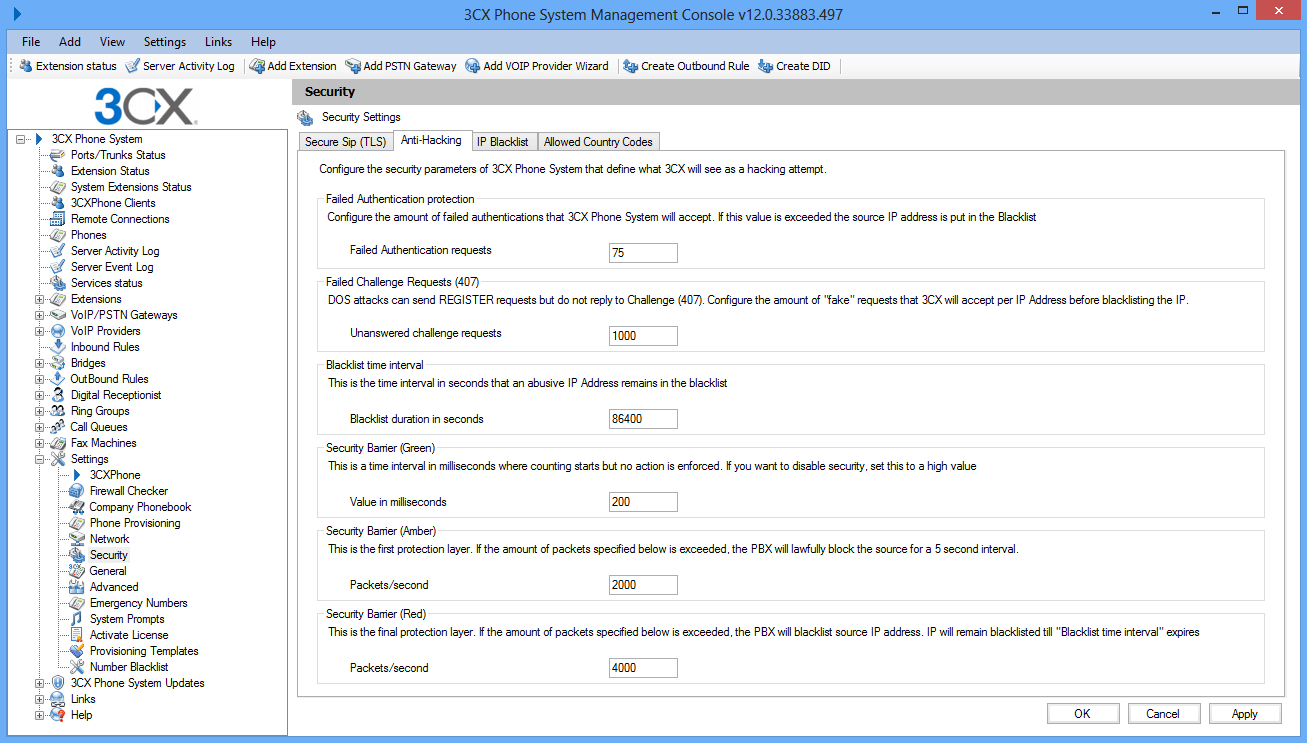Select Phones node in tree

(x=88, y=235)
